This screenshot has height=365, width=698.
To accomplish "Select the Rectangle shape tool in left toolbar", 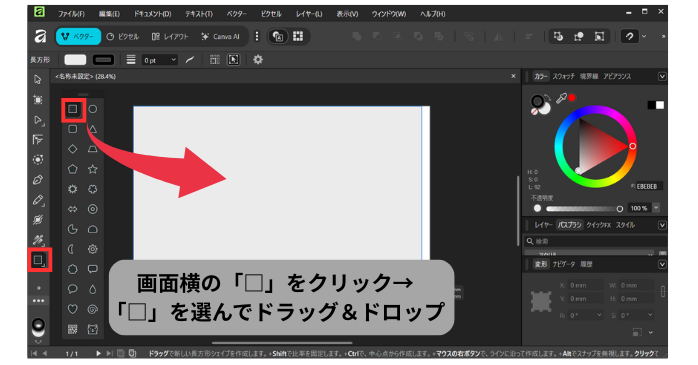I will click(x=39, y=260).
